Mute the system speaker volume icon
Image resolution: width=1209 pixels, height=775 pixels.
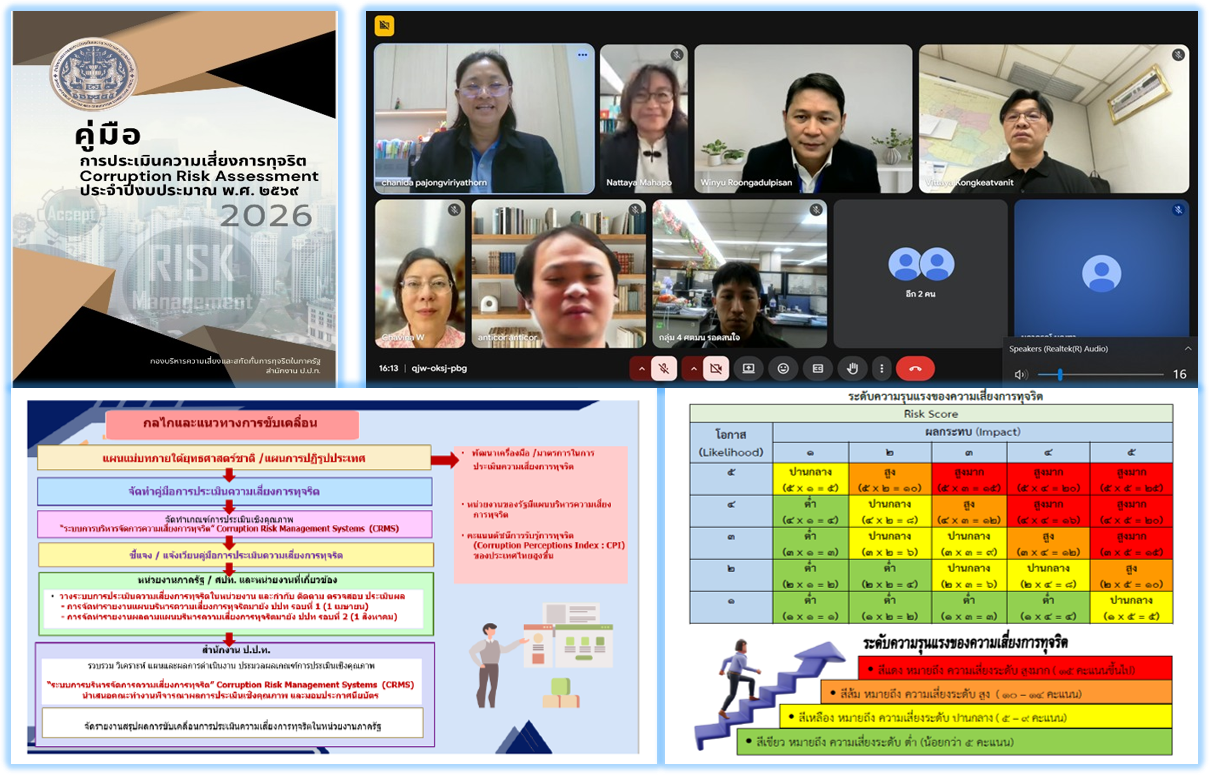click(x=1021, y=375)
